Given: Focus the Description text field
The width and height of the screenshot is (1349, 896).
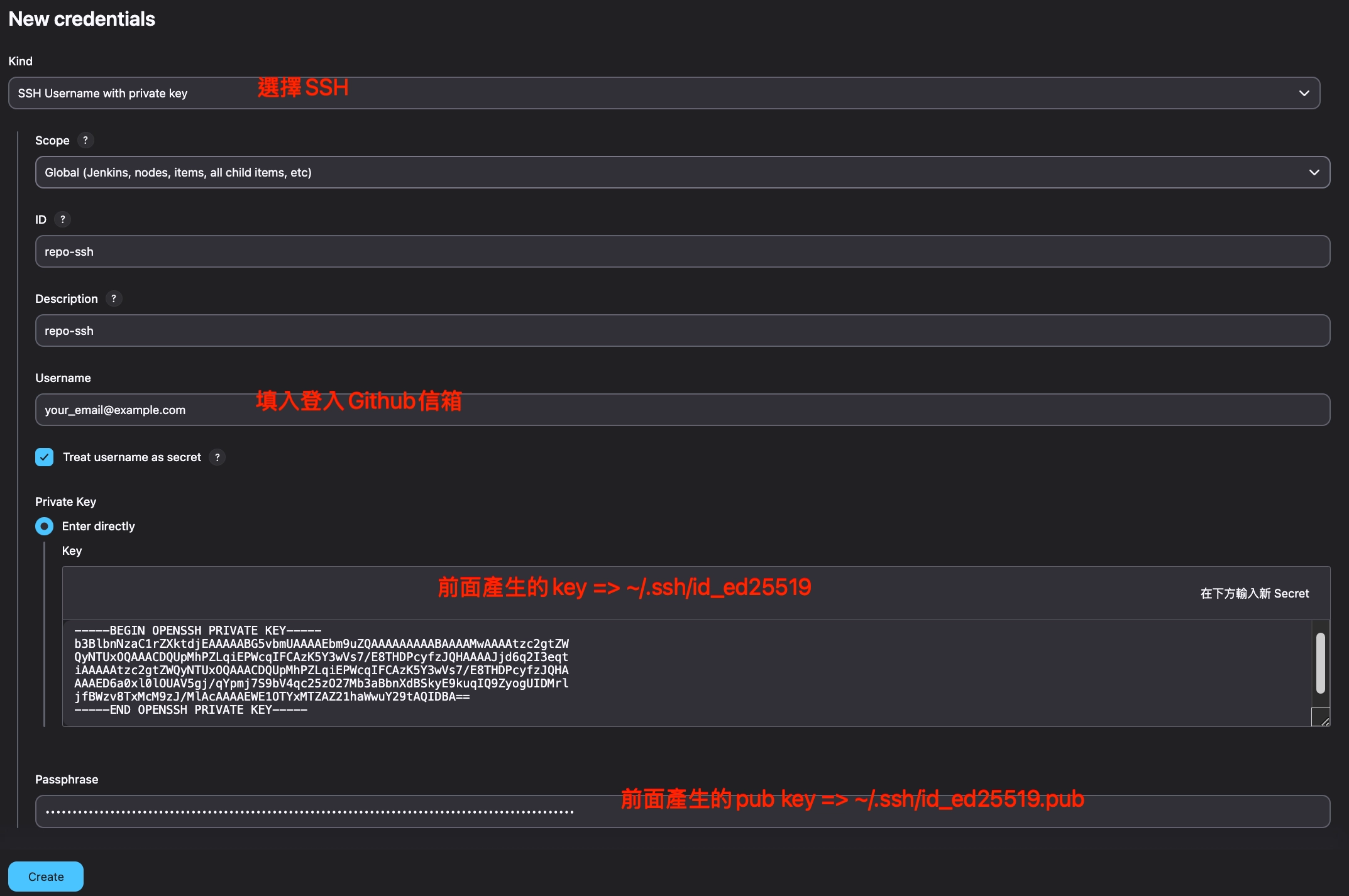Looking at the screenshot, I should tap(682, 331).
